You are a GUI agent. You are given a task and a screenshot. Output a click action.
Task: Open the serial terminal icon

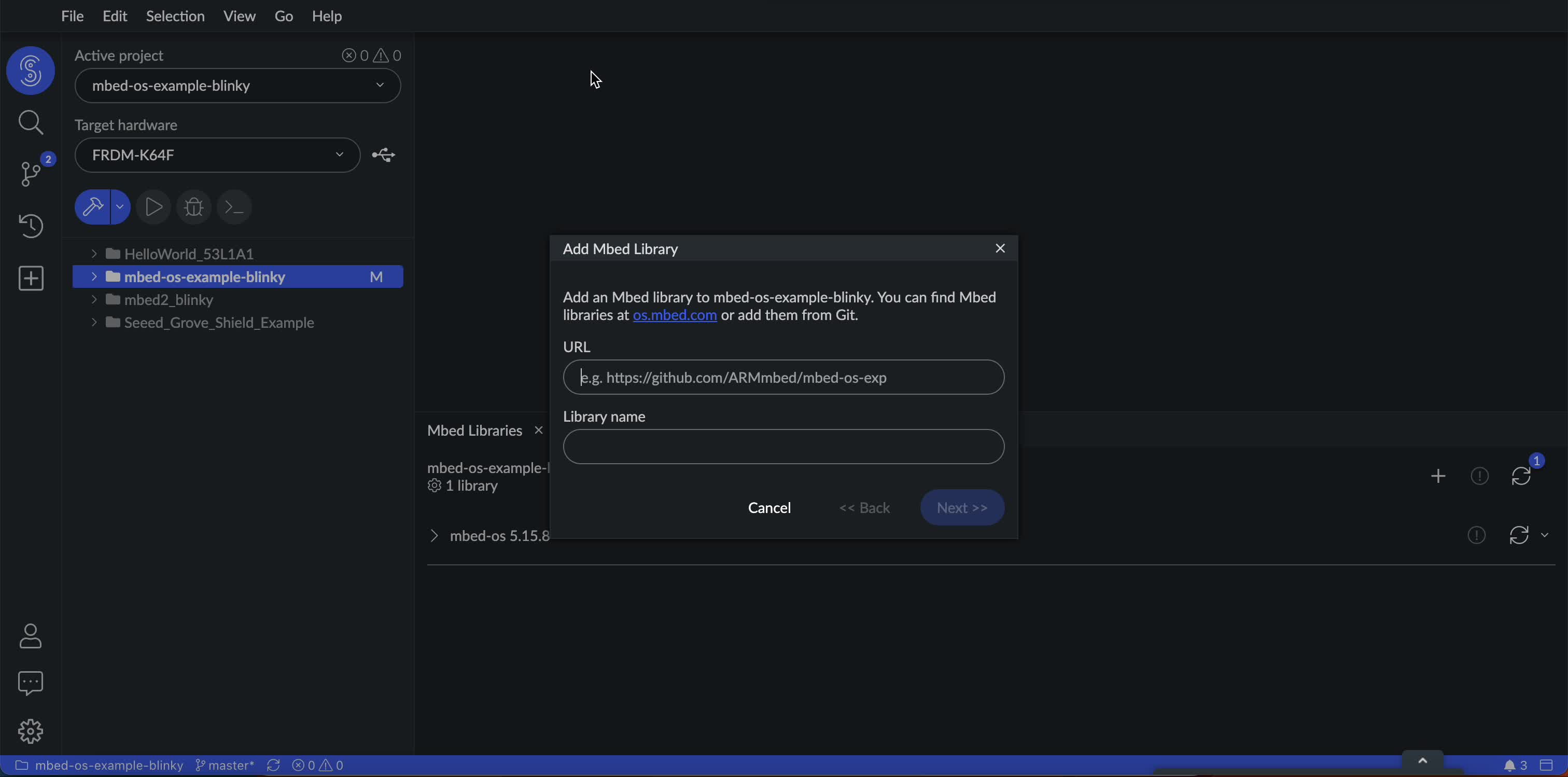tap(234, 207)
